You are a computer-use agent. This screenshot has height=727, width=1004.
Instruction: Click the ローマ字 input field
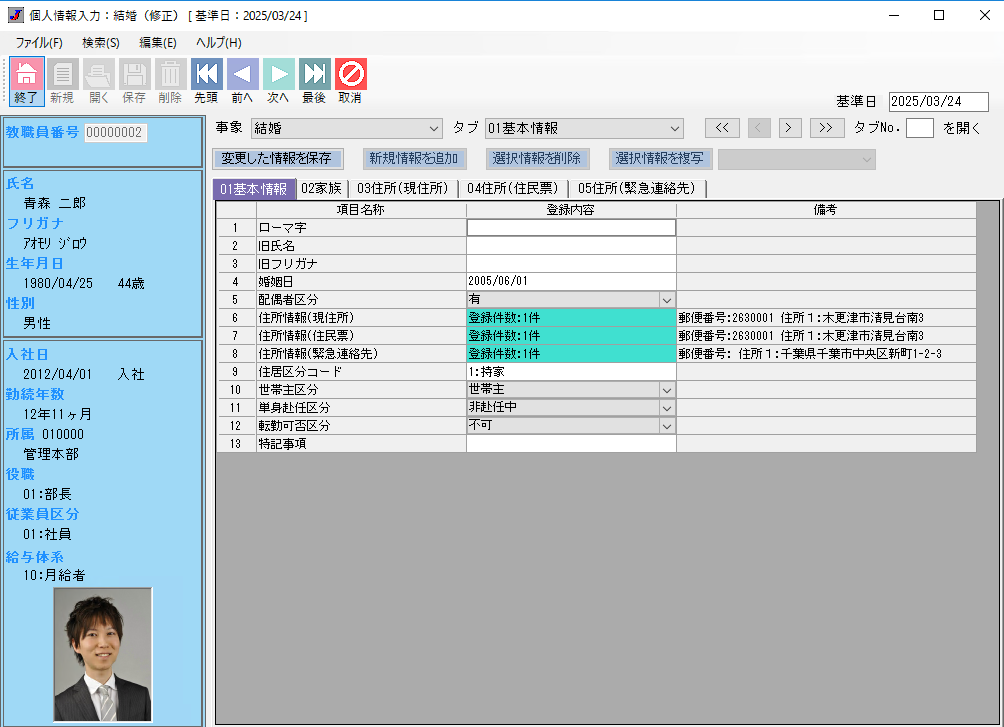coord(571,227)
